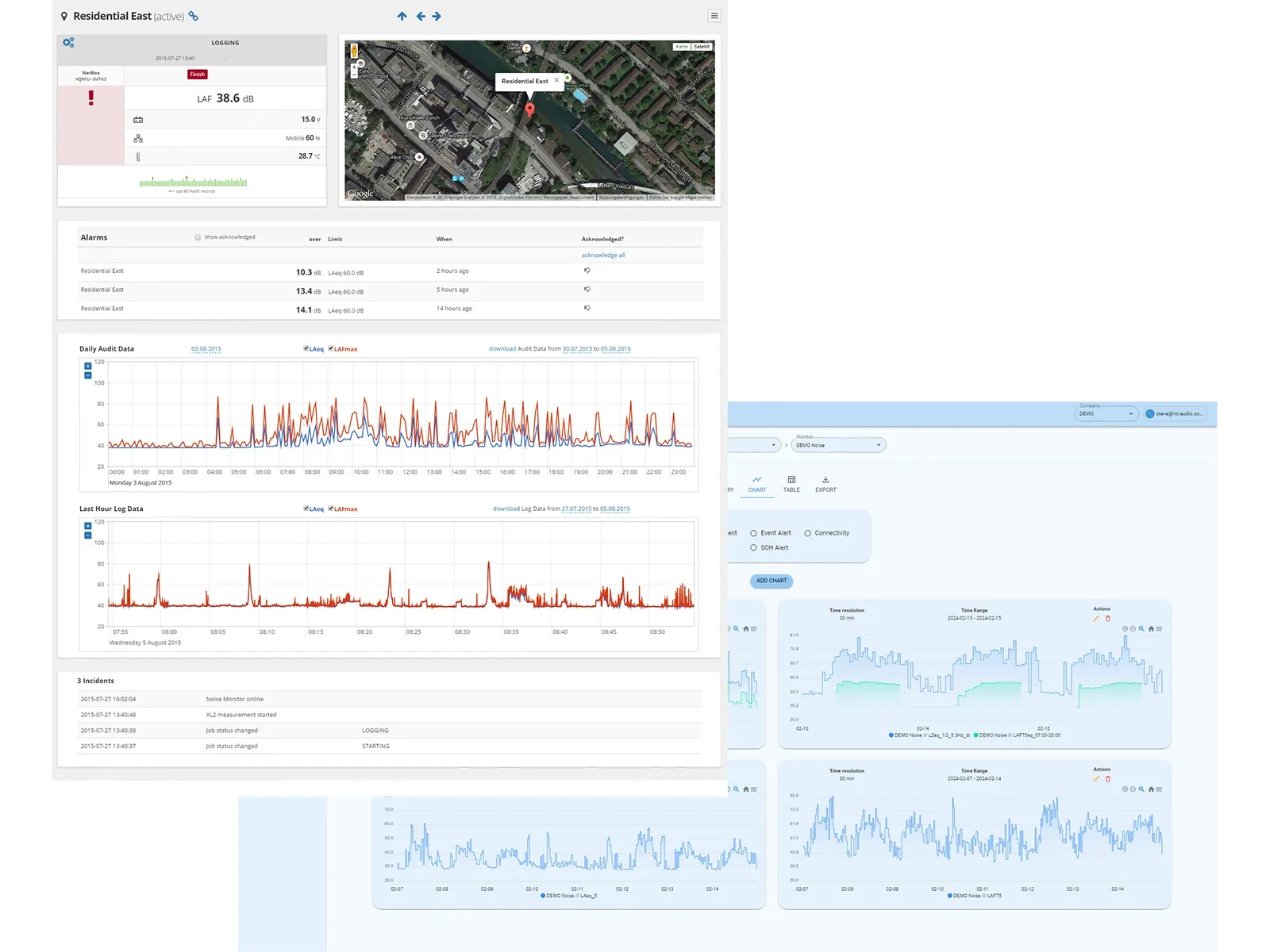Select the SOH Alert radio option

[x=753, y=547]
